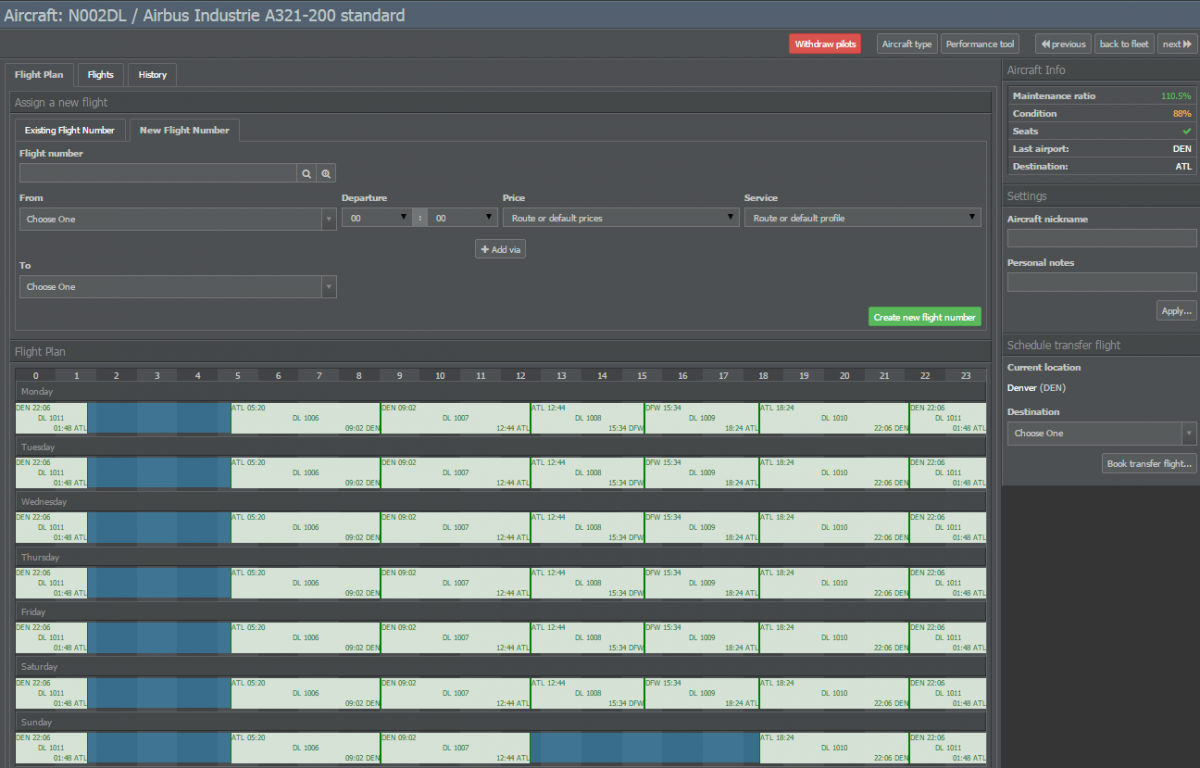Click the Aircraft nickname field

point(1102,238)
